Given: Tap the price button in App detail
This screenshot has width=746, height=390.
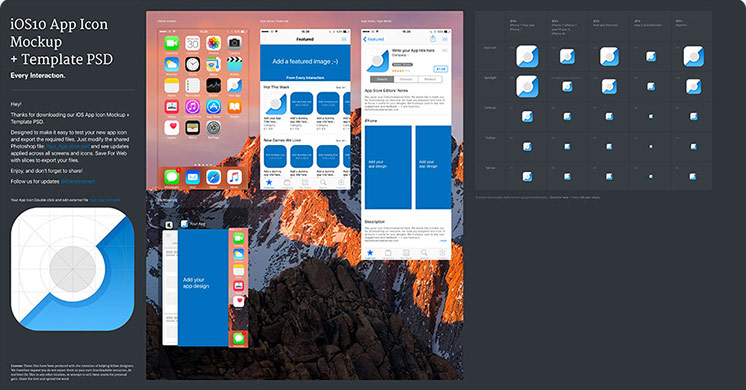Looking at the screenshot, I should [x=441, y=69].
